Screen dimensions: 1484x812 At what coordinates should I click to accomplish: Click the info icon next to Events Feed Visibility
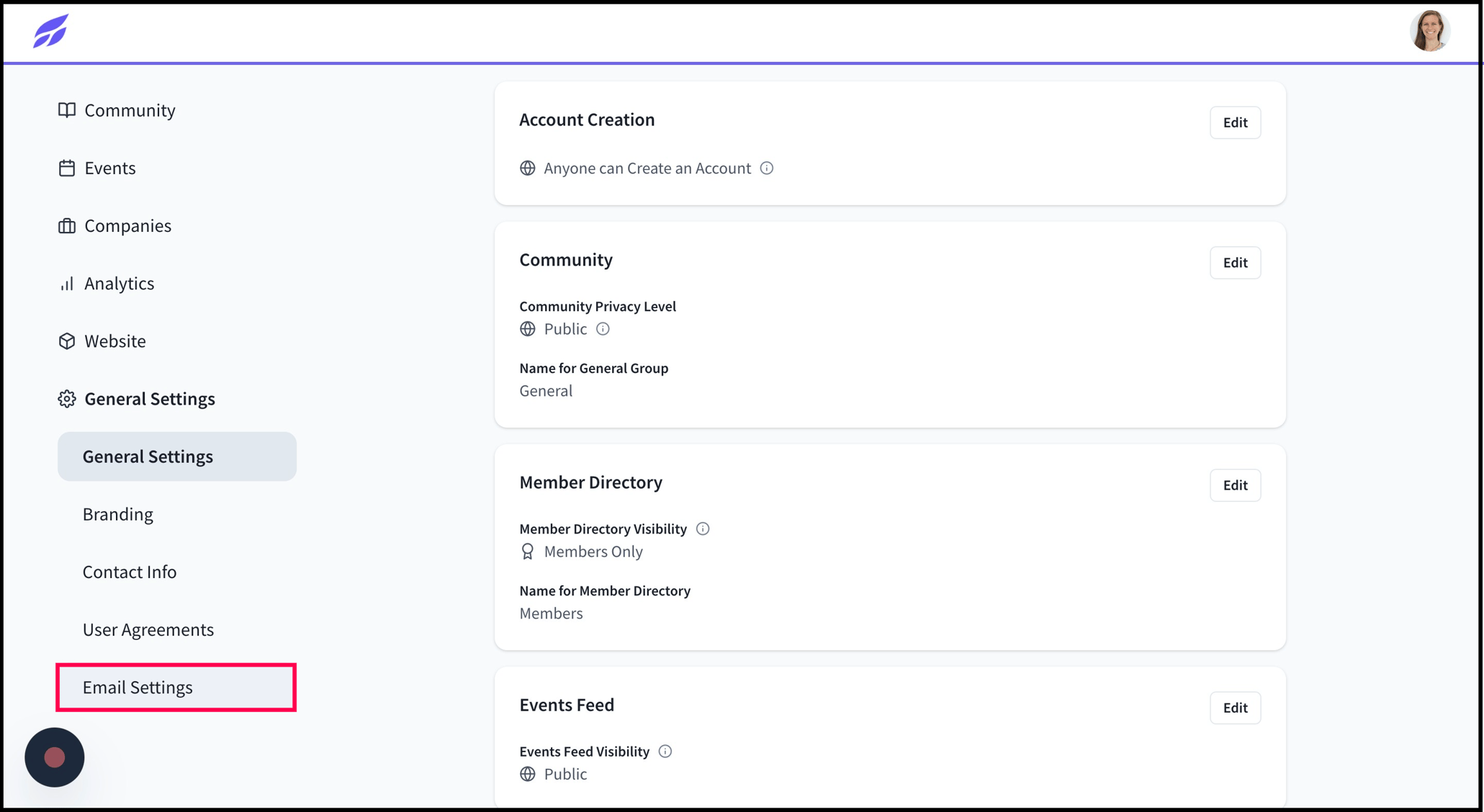[665, 751]
